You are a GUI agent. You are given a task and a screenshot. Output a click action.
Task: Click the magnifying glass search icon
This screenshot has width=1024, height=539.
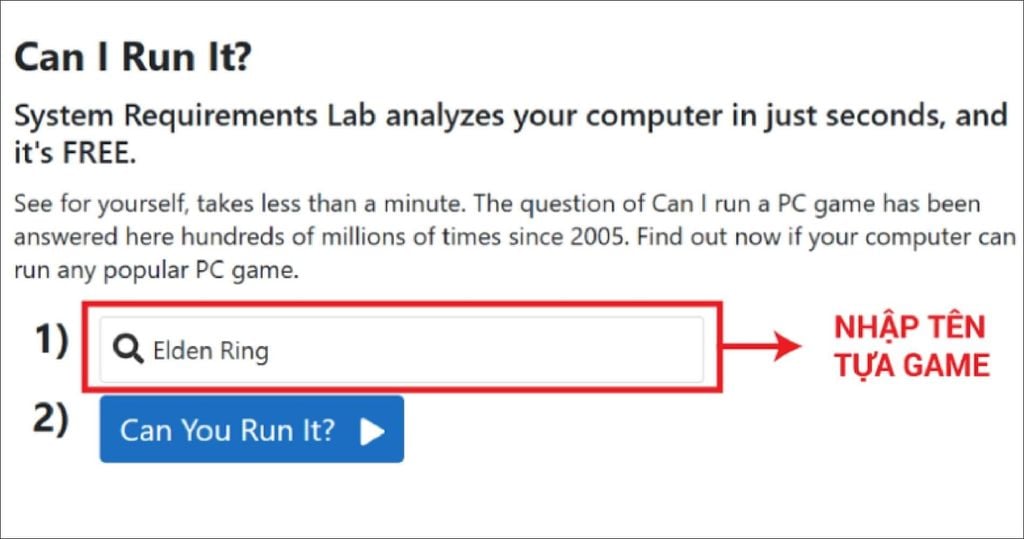[129, 350]
